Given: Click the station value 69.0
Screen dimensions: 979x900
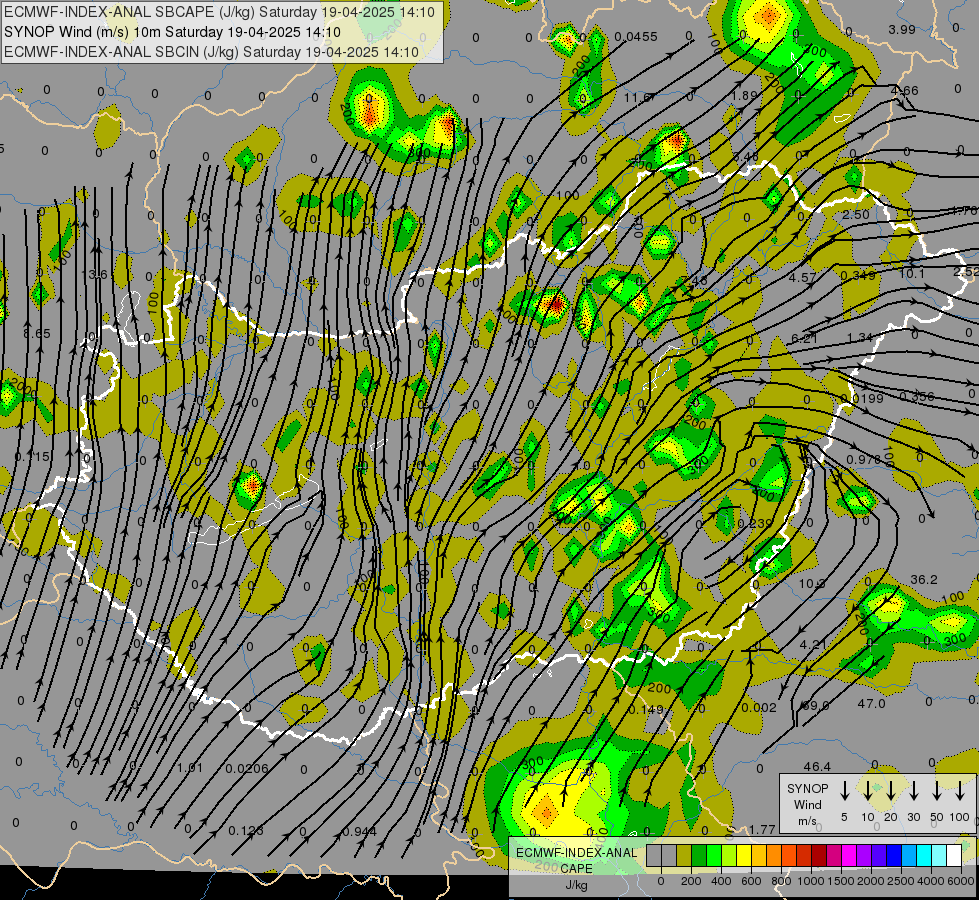Looking at the screenshot, I should [x=815, y=705].
